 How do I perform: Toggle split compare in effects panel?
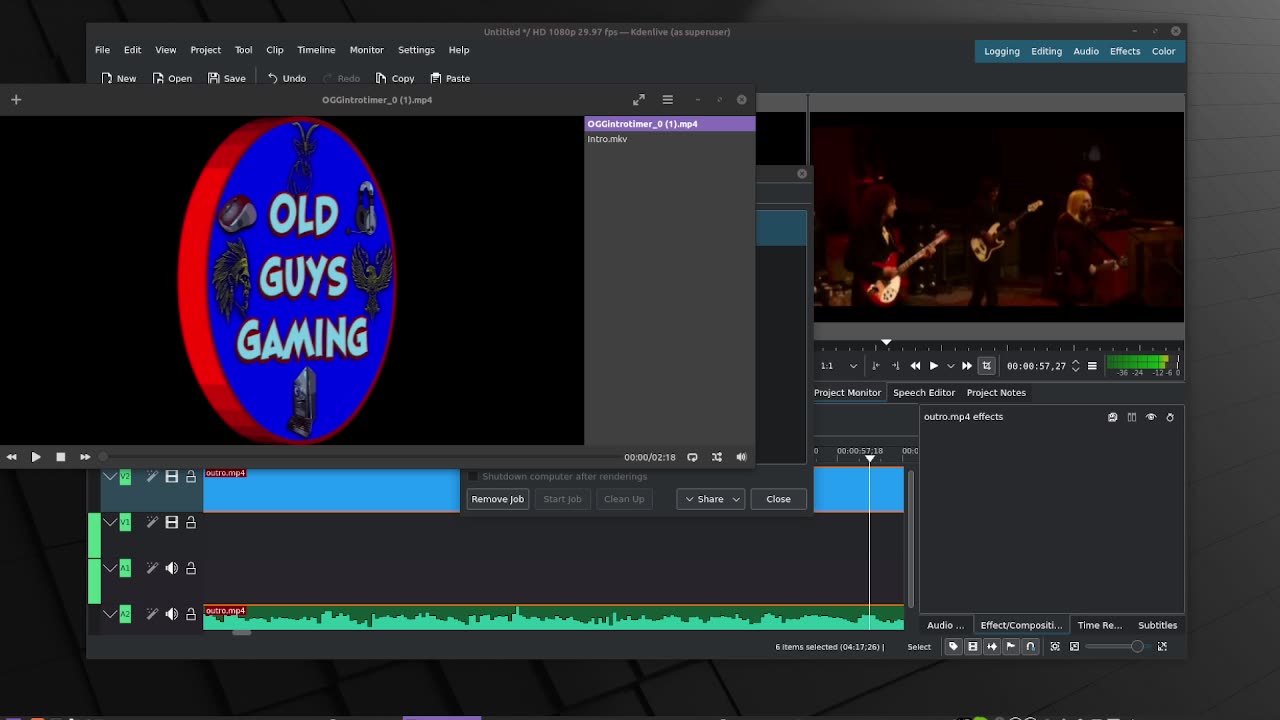click(x=1132, y=417)
